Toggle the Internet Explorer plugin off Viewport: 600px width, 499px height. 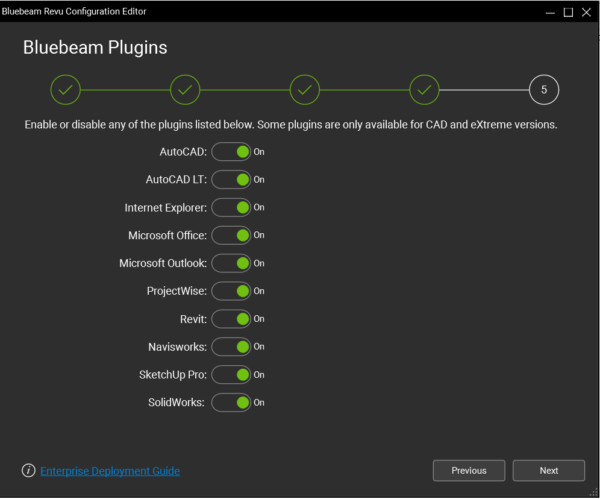231,207
